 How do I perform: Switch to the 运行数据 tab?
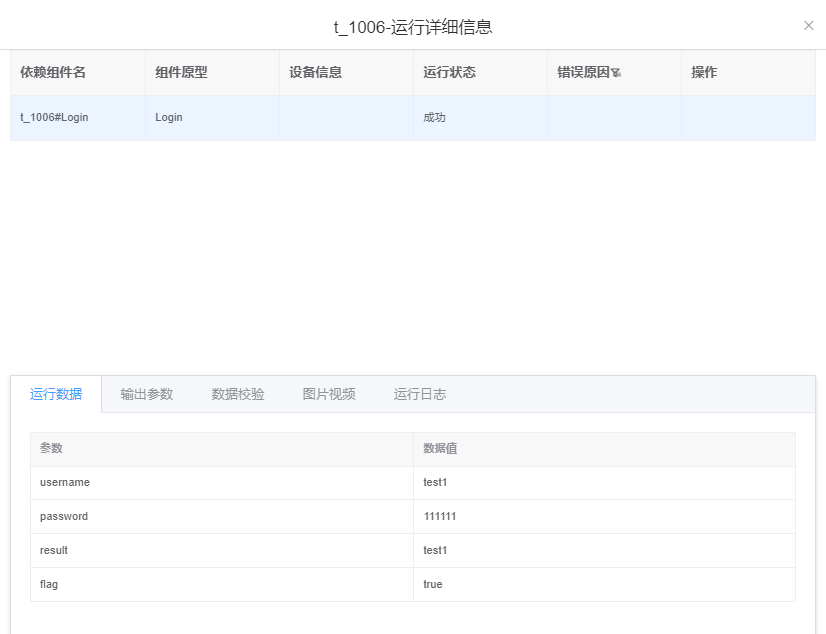click(x=56, y=394)
